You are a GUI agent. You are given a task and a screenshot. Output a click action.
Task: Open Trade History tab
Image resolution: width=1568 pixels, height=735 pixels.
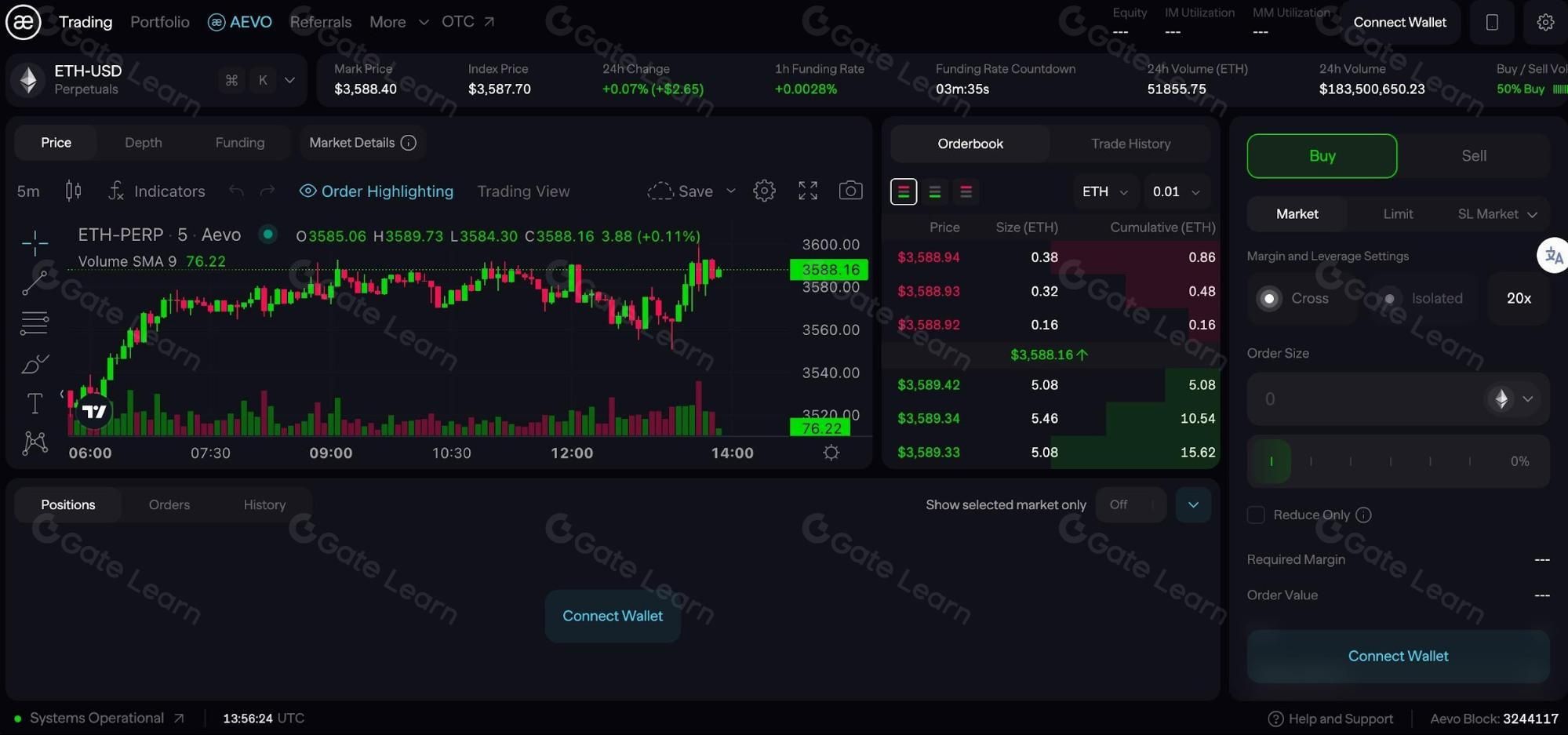[x=1130, y=144]
